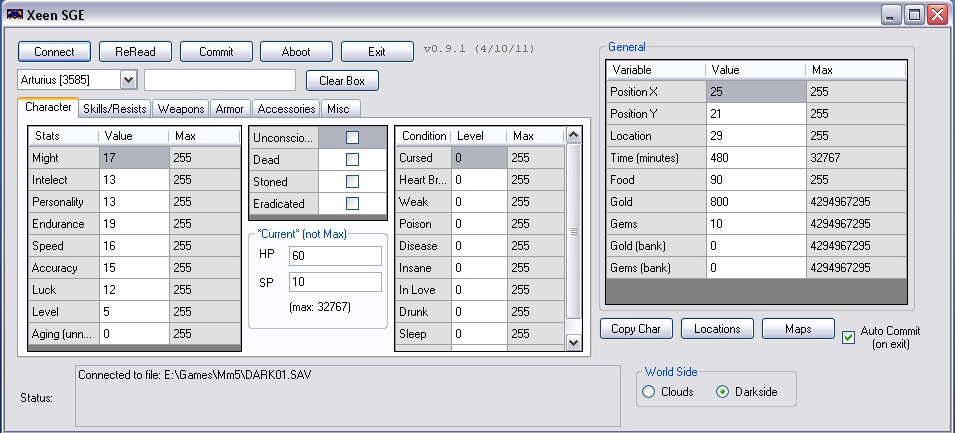Select the Luck value 12
Image resolution: width=955 pixels, height=433 pixels.
(x=134, y=289)
